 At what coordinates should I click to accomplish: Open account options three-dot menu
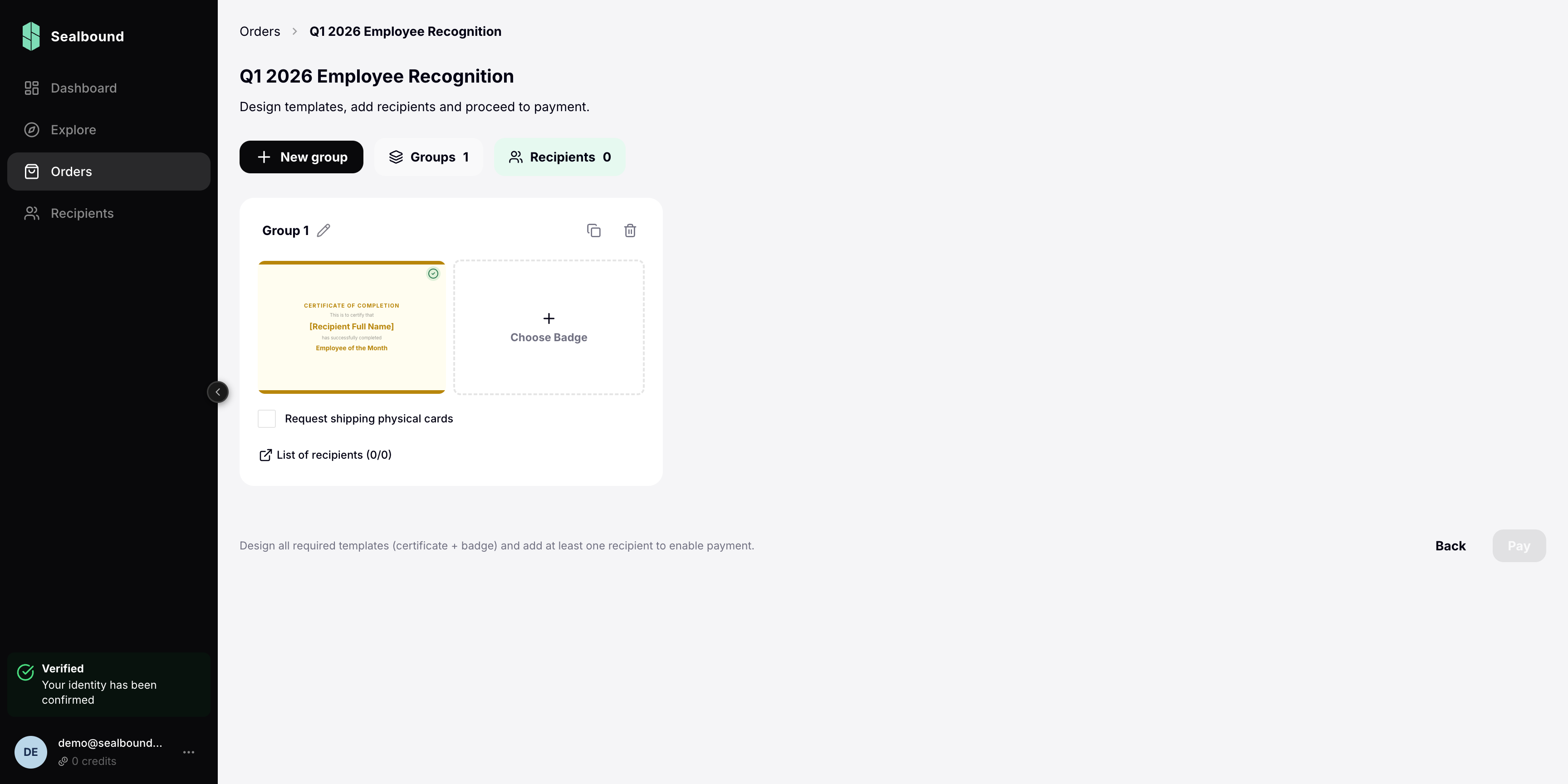coord(189,752)
